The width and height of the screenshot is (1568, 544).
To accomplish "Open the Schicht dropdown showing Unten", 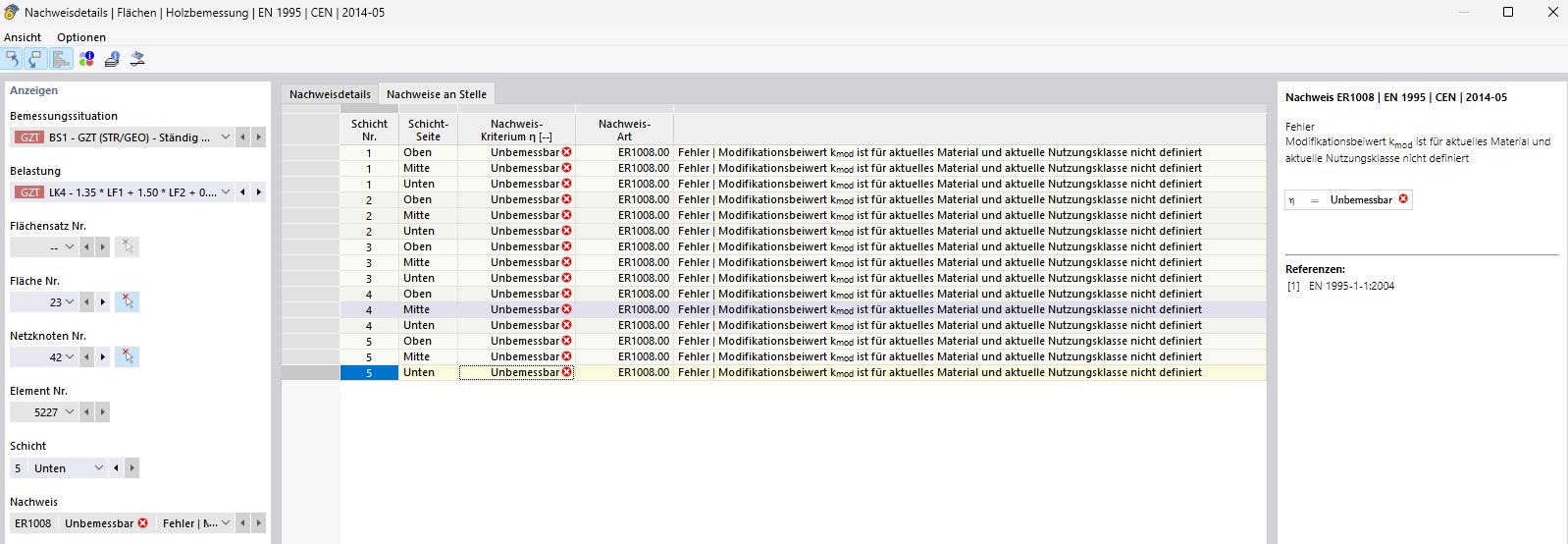I will tap(98, 468).
